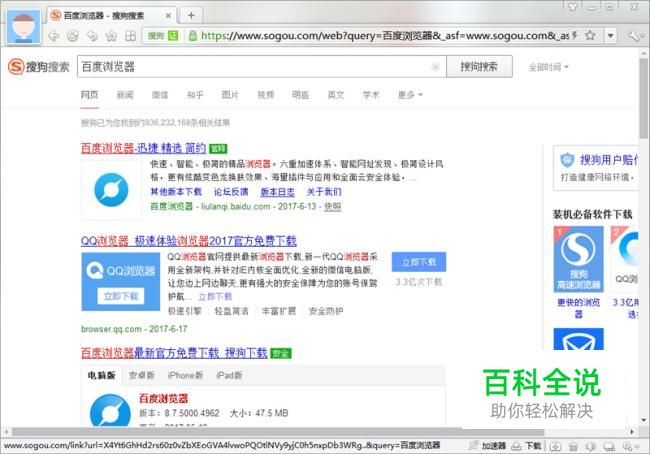Open the 版本日志 link
The height and width of the screenshot is (454, 650).
[277, 192]
